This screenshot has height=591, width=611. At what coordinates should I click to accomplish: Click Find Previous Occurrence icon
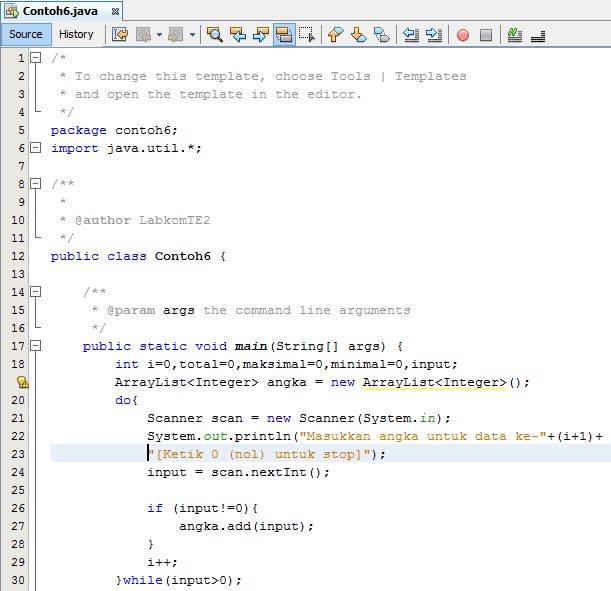(238, 35)
